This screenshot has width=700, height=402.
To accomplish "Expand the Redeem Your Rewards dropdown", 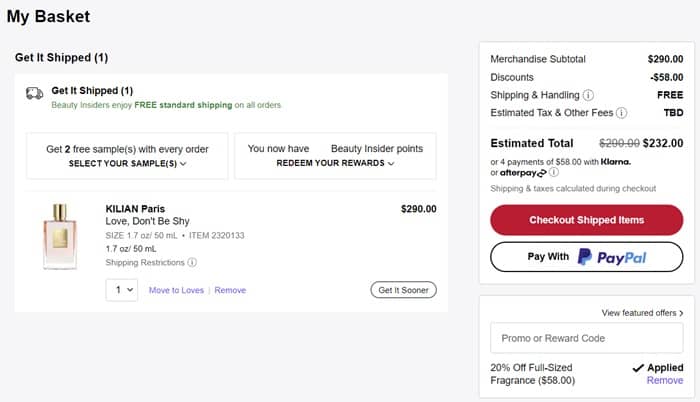I will click(x=335, y=163).
